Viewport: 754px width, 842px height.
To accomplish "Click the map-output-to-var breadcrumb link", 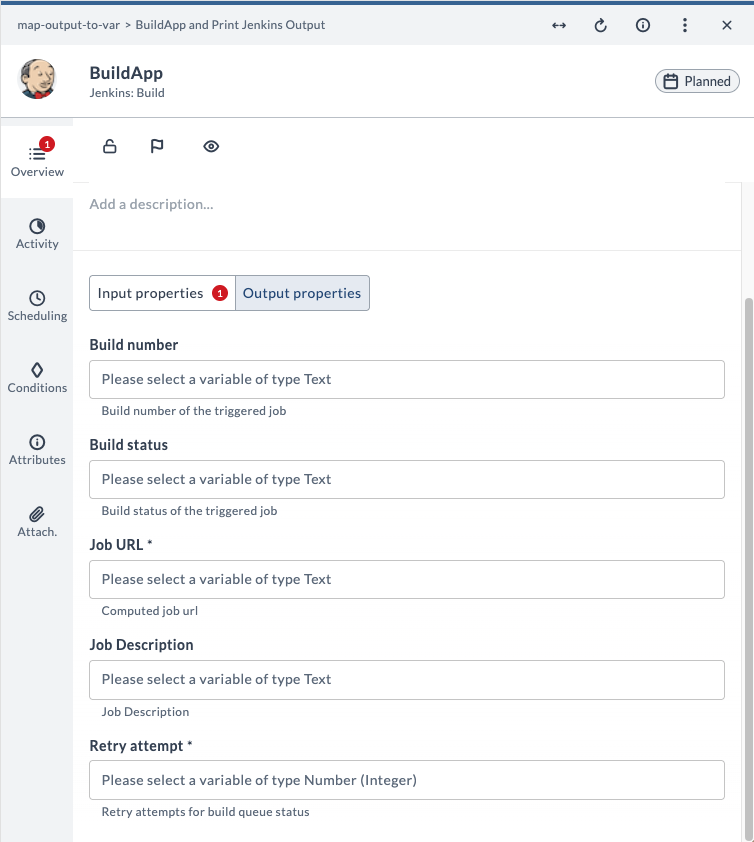I will [68, 25].
